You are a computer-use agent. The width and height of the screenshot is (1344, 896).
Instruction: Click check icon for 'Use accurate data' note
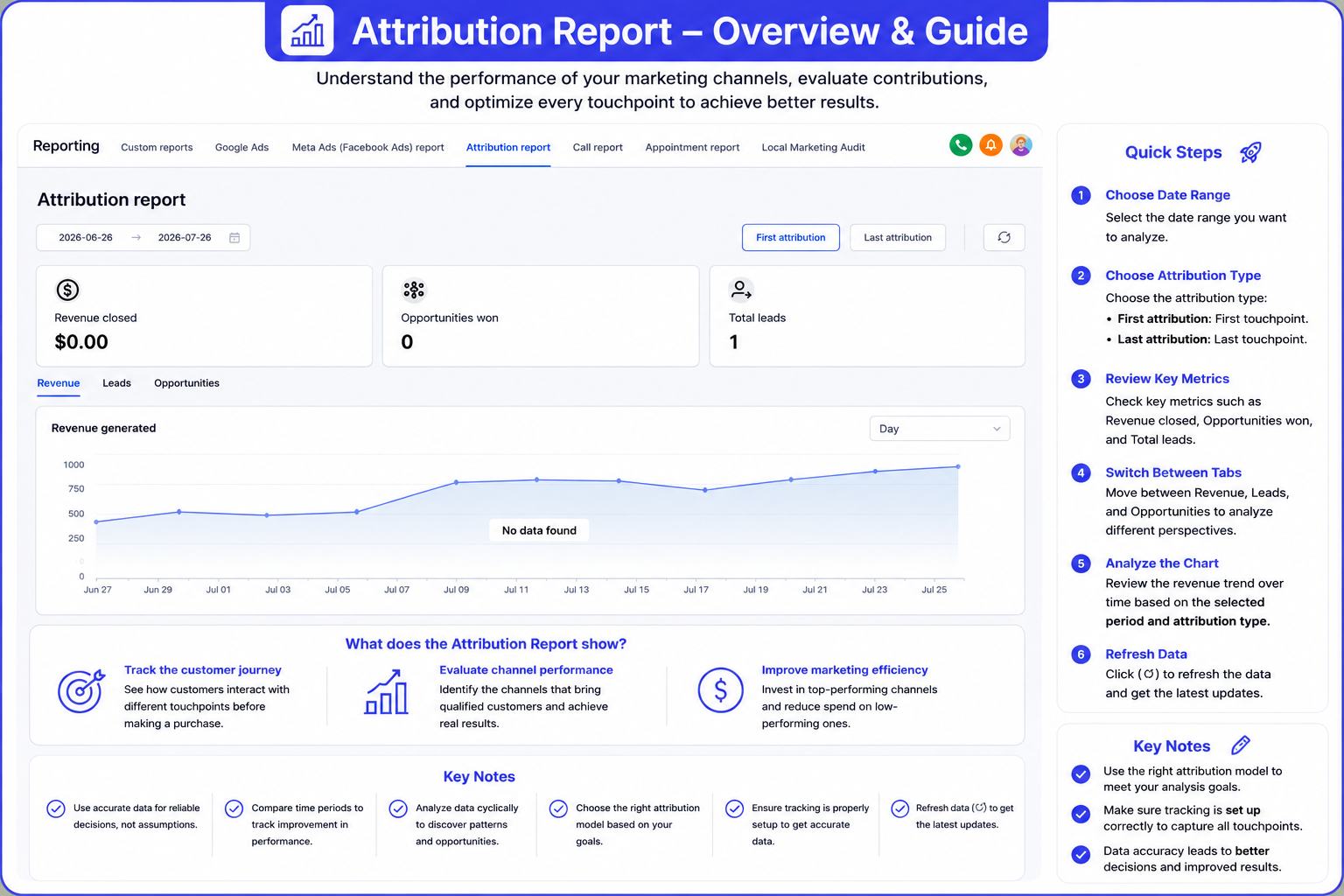(55, 808)
